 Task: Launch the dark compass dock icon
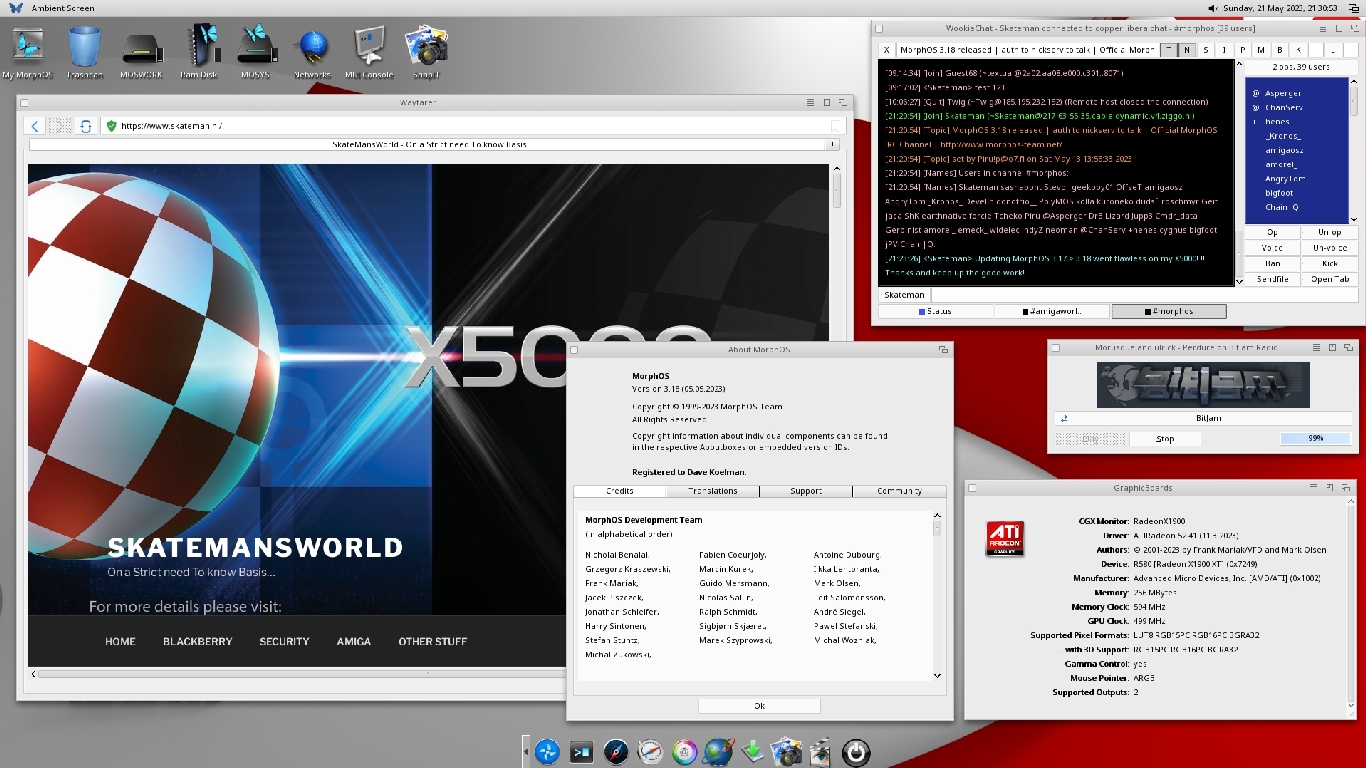coord(616,751)
